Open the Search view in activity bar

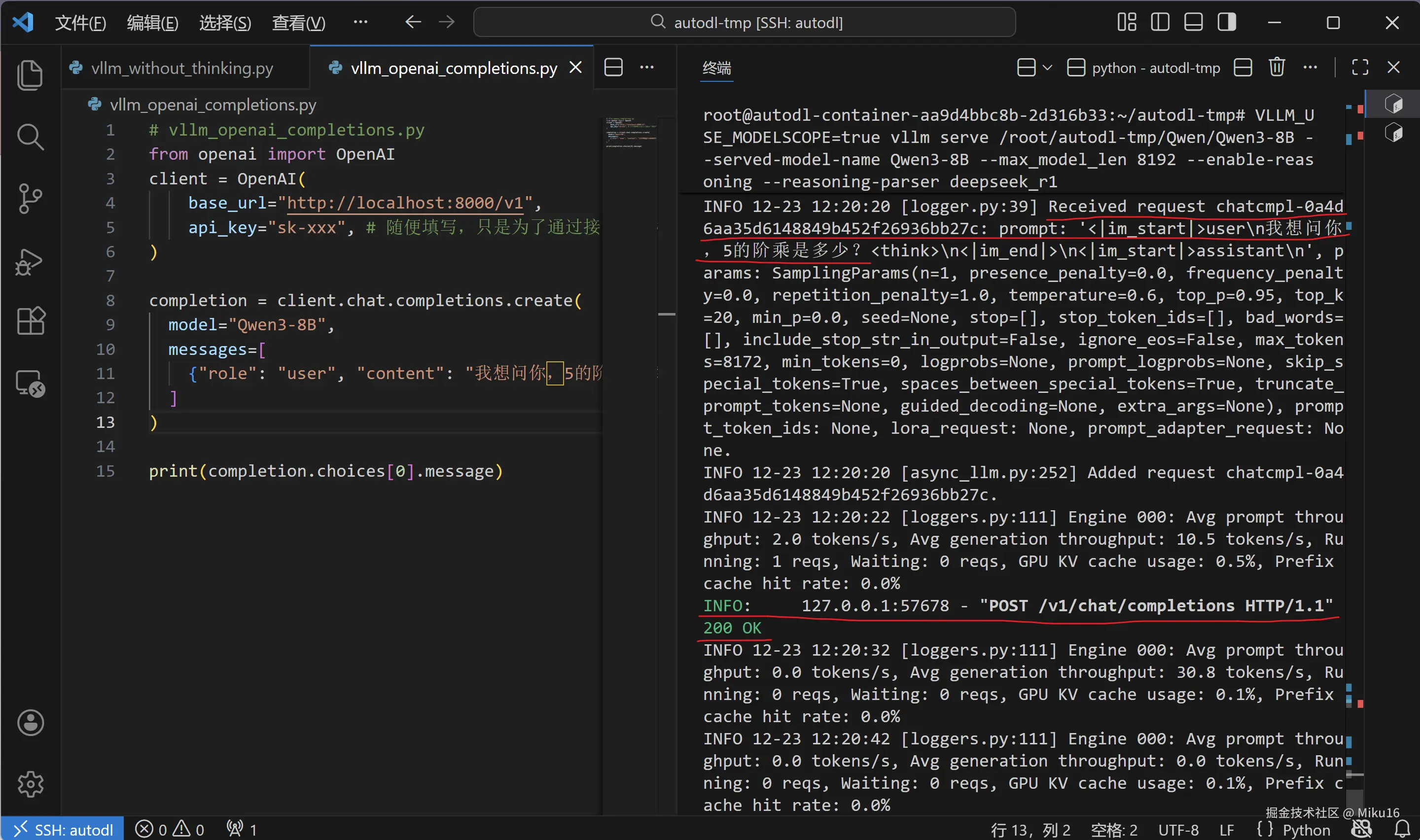(30, 137)
